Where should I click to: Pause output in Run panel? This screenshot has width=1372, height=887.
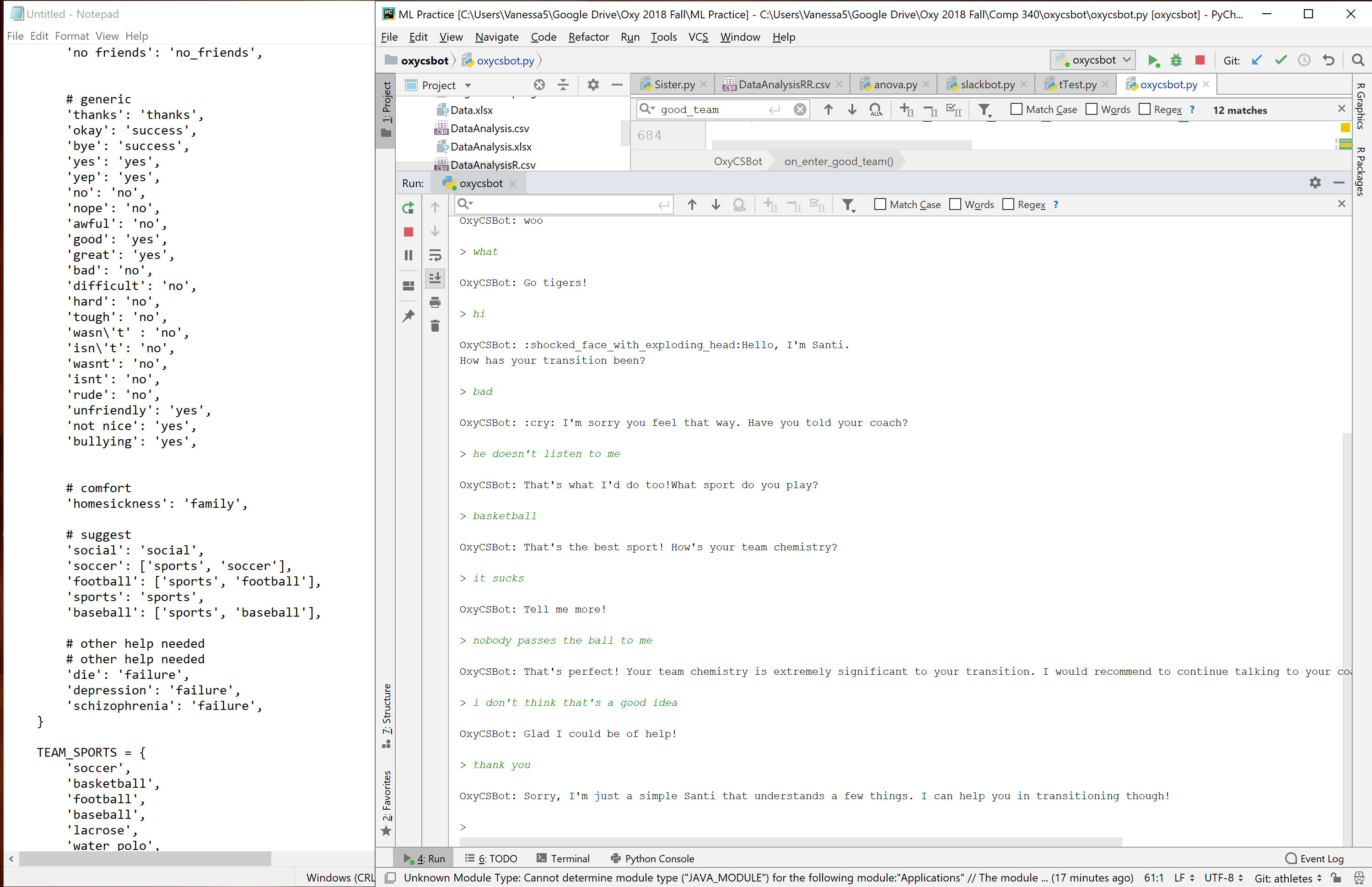pyautogui.click(x=409, y=255)
